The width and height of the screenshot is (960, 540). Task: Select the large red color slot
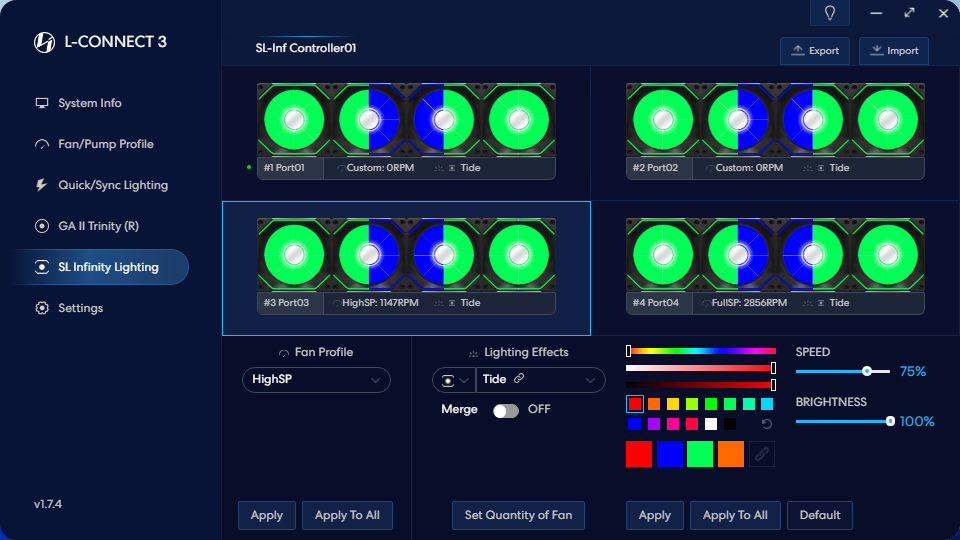point(639,454)
